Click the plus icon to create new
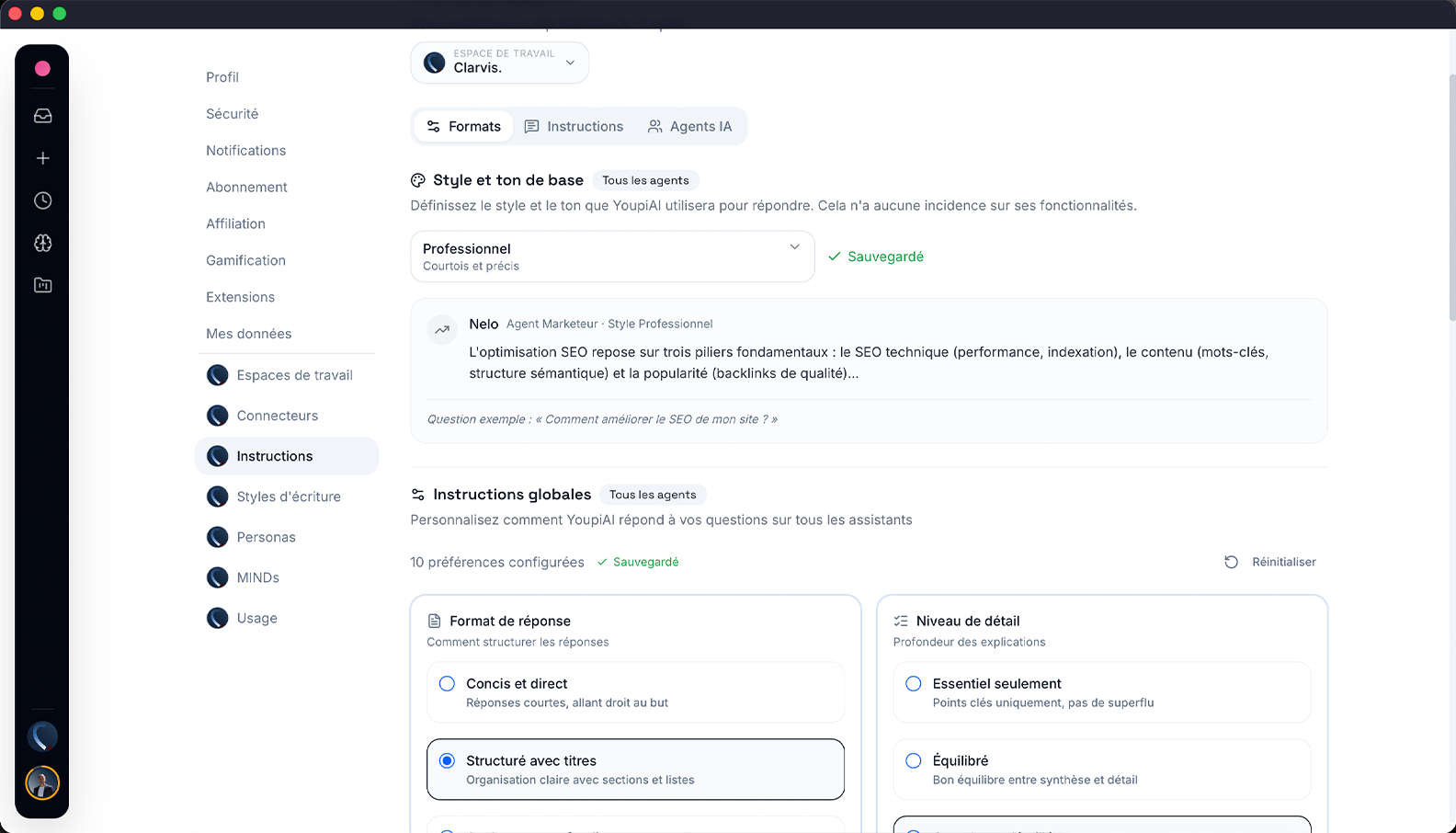 click(42, 158)
